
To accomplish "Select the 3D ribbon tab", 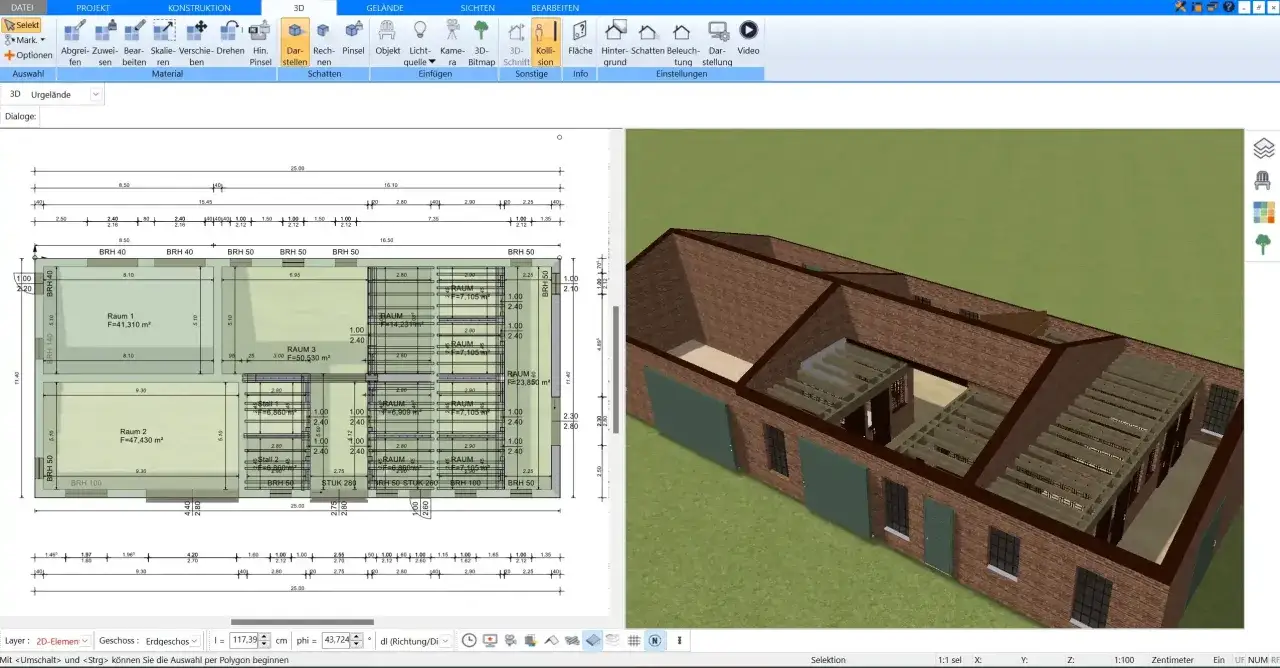I will [299, 7].
